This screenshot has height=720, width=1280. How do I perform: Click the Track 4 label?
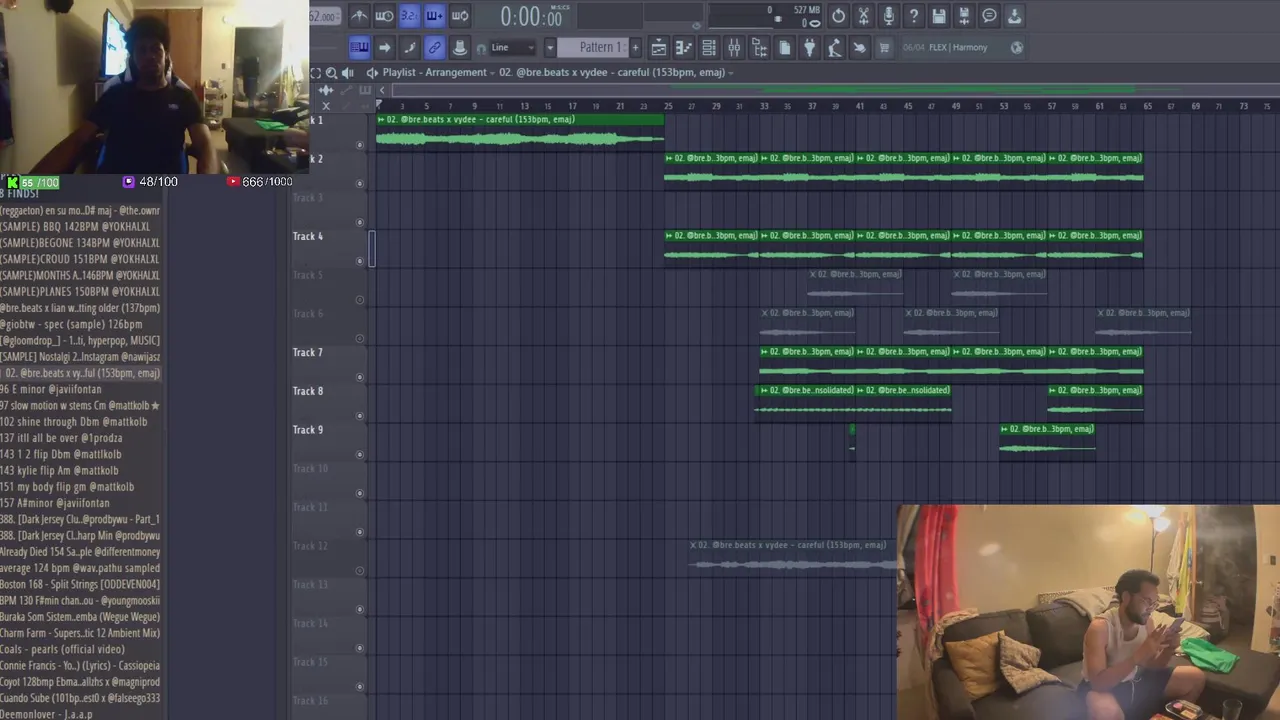[308, 236]
